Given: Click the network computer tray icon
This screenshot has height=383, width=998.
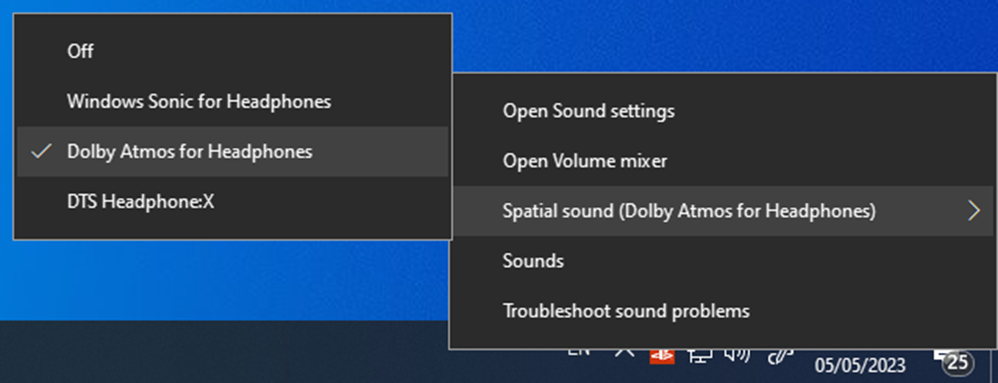Looking at the screenshot, I should (x=700, y=356).
